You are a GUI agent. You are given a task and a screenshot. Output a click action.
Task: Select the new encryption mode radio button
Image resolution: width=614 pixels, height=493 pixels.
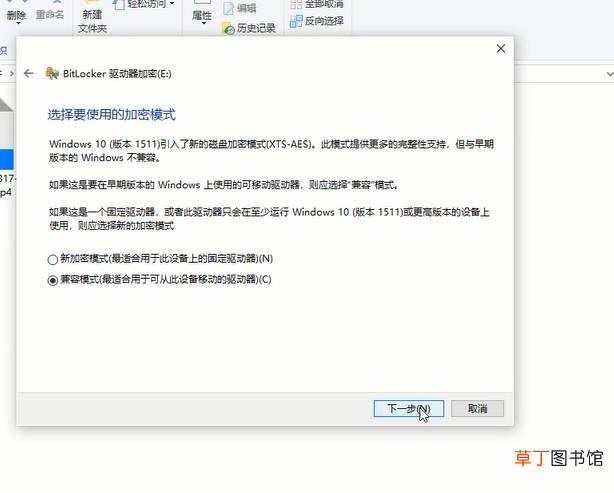pyautogui.click(x=52, y=259)
